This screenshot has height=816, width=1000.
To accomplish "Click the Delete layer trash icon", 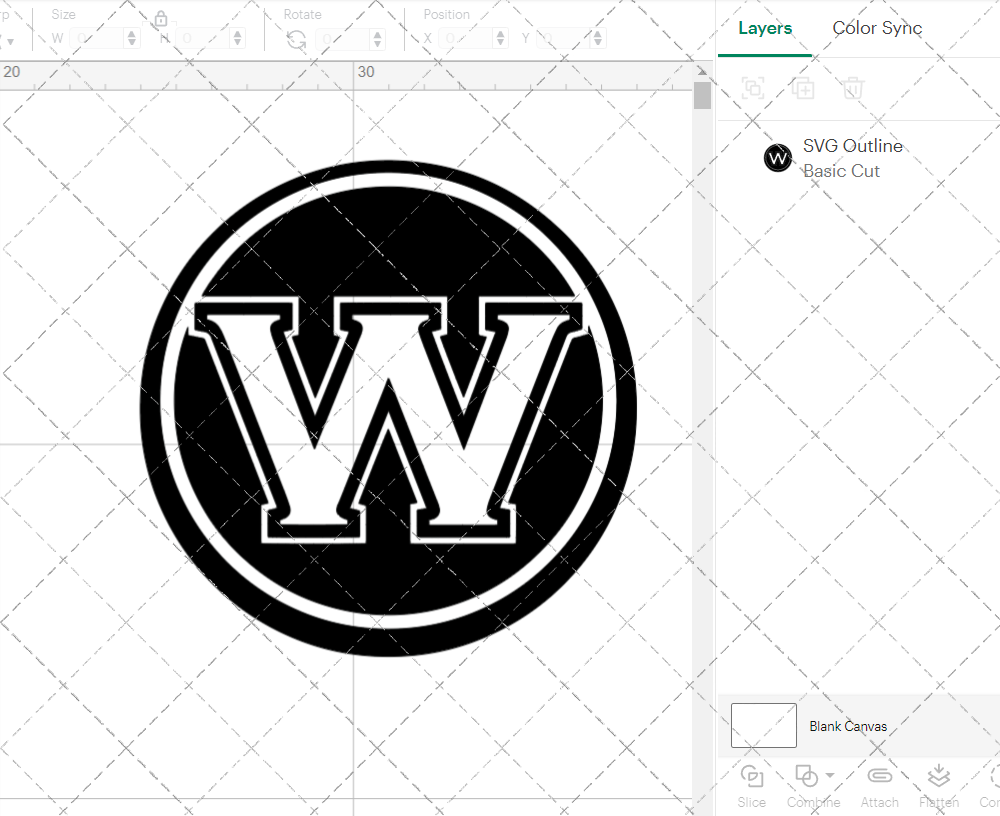I will pos(852,88).
